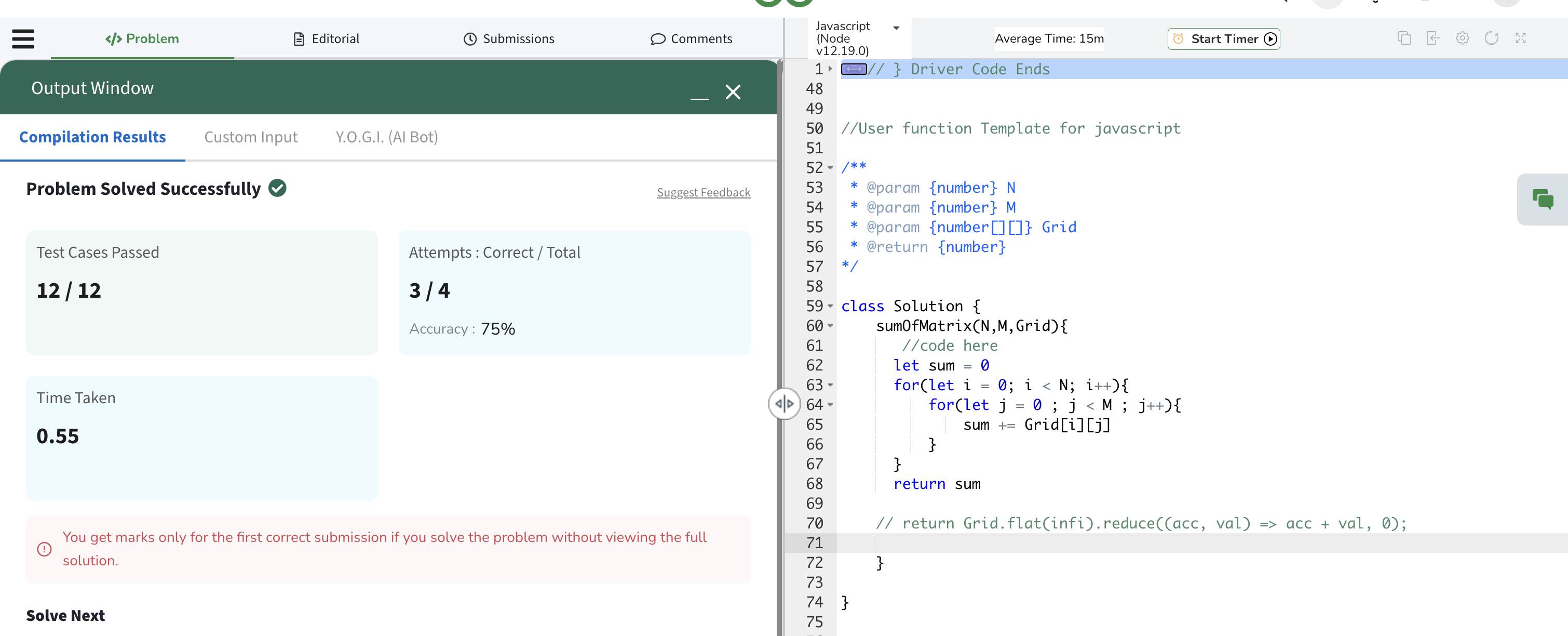Open the Y.O.G.I. (AI Bot) tab
The height and width of the screenshot is (636, 1568).
pyautogui.click(x=386, y=137)
